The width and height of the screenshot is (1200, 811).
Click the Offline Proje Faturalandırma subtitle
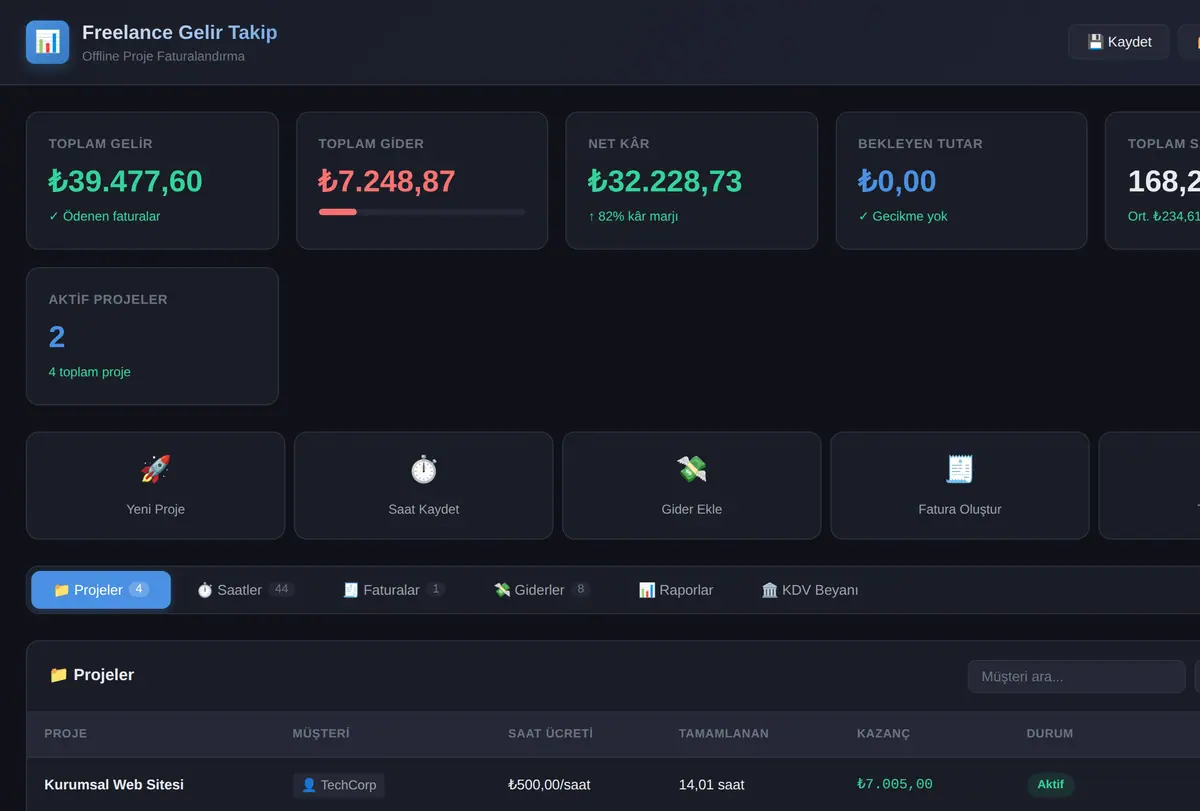[163, 56]
